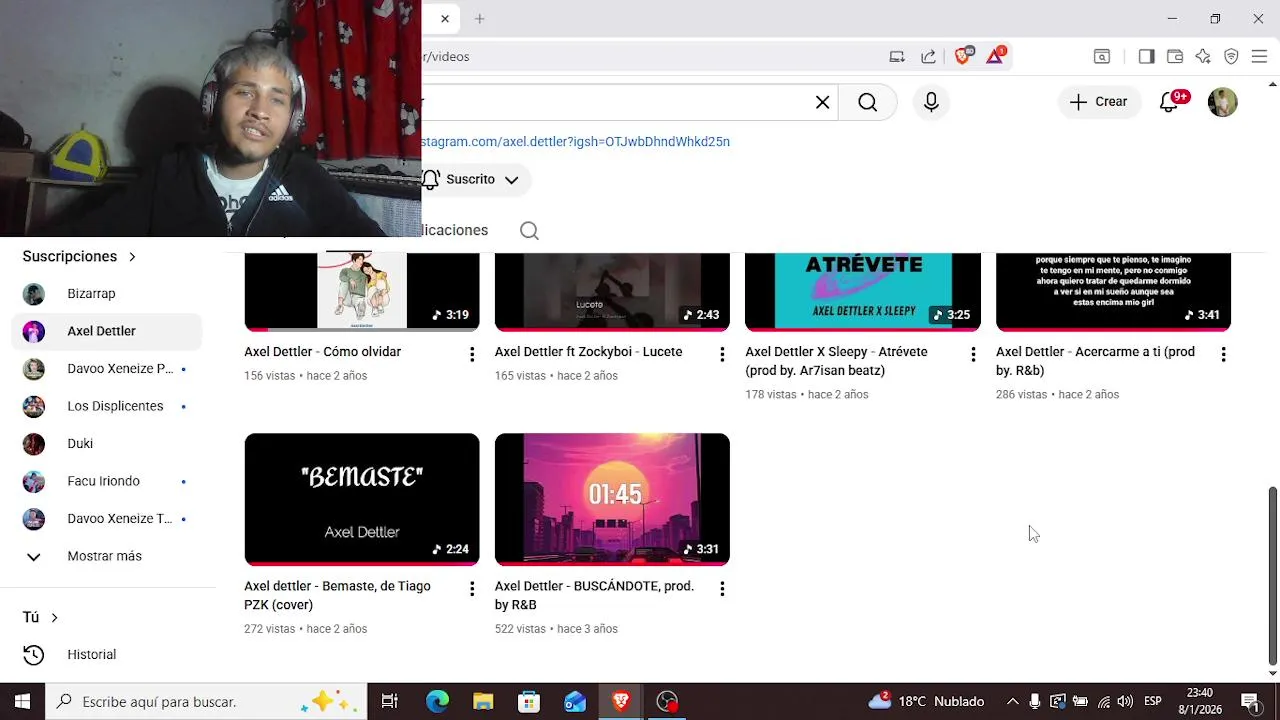Open the History icon in sidebar
The image size is (1280, 720).
pyautogui.click(x=34, y=655)
